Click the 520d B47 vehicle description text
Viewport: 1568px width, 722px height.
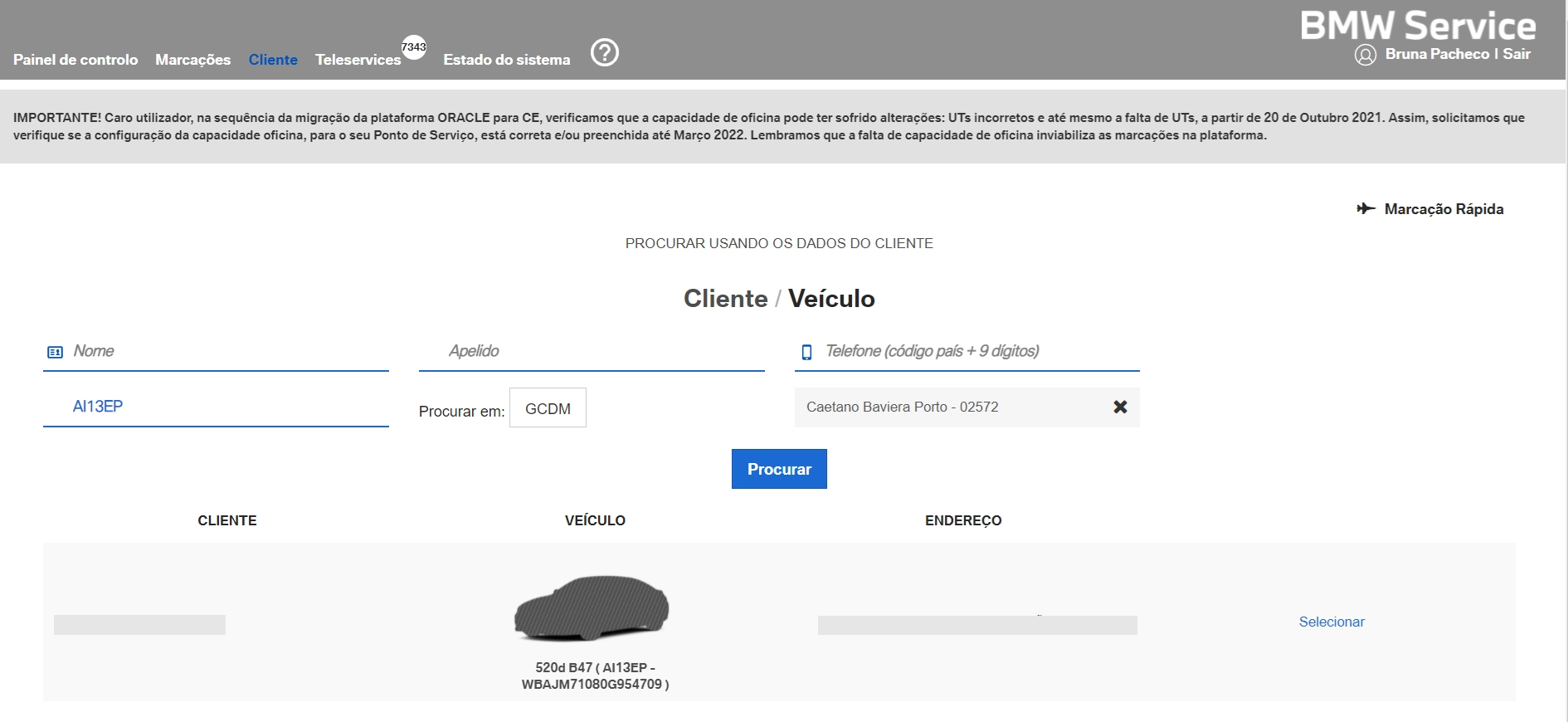(595, 676)
